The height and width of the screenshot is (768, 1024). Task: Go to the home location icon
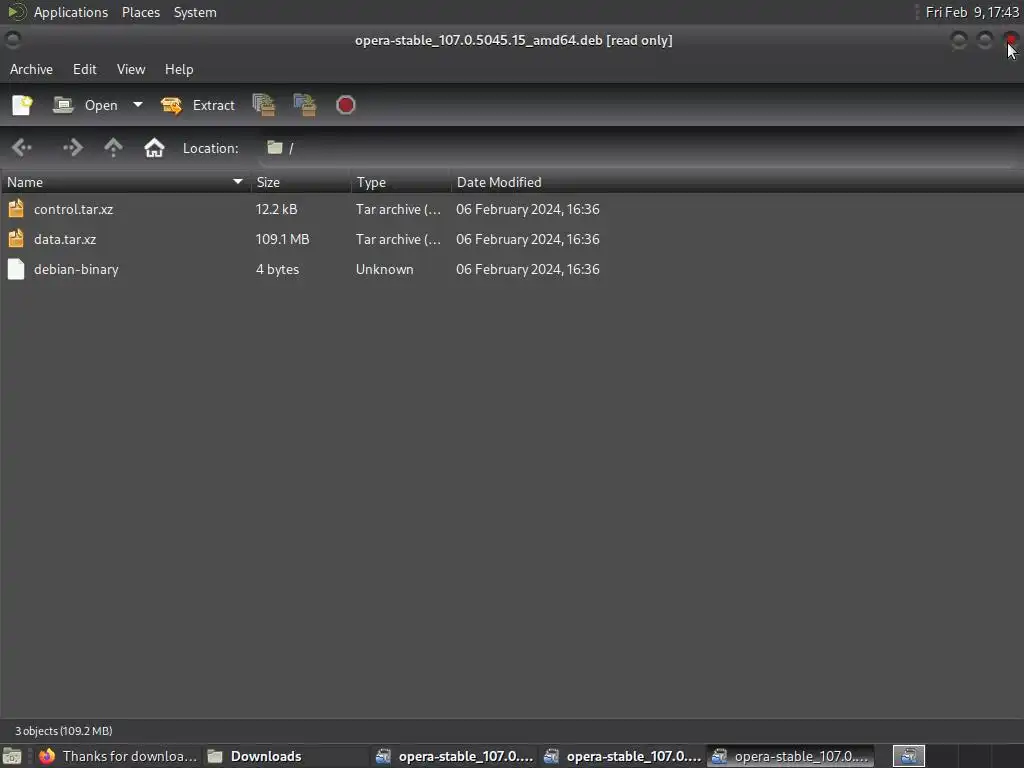154,148
